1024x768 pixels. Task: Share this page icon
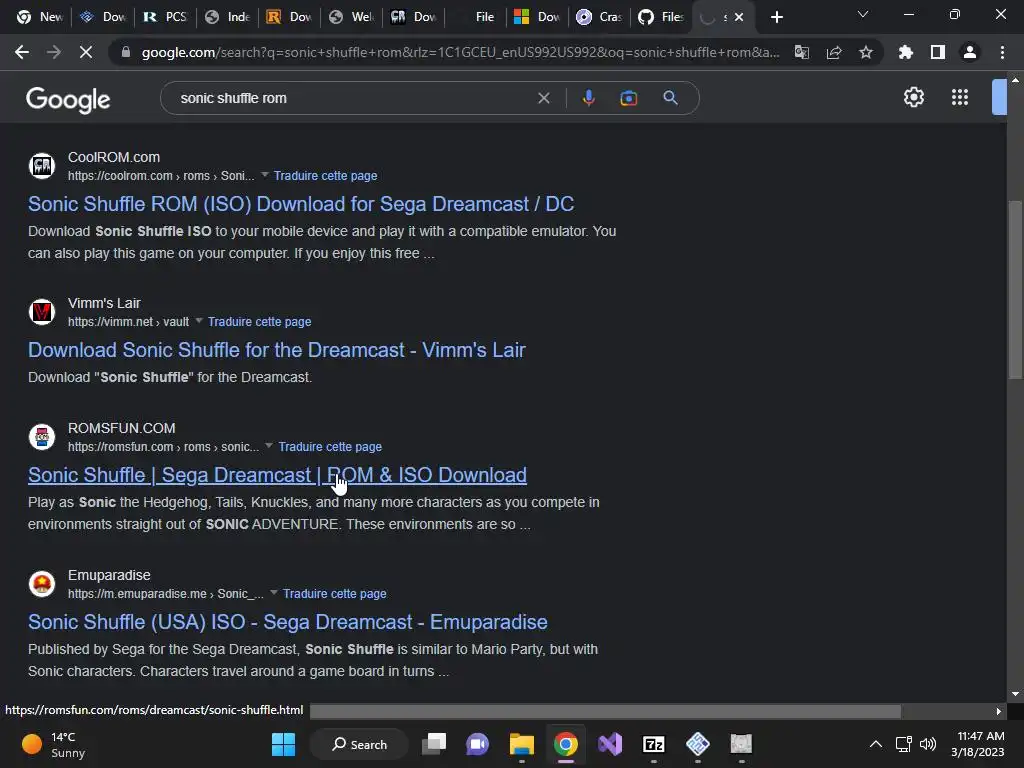834,52
